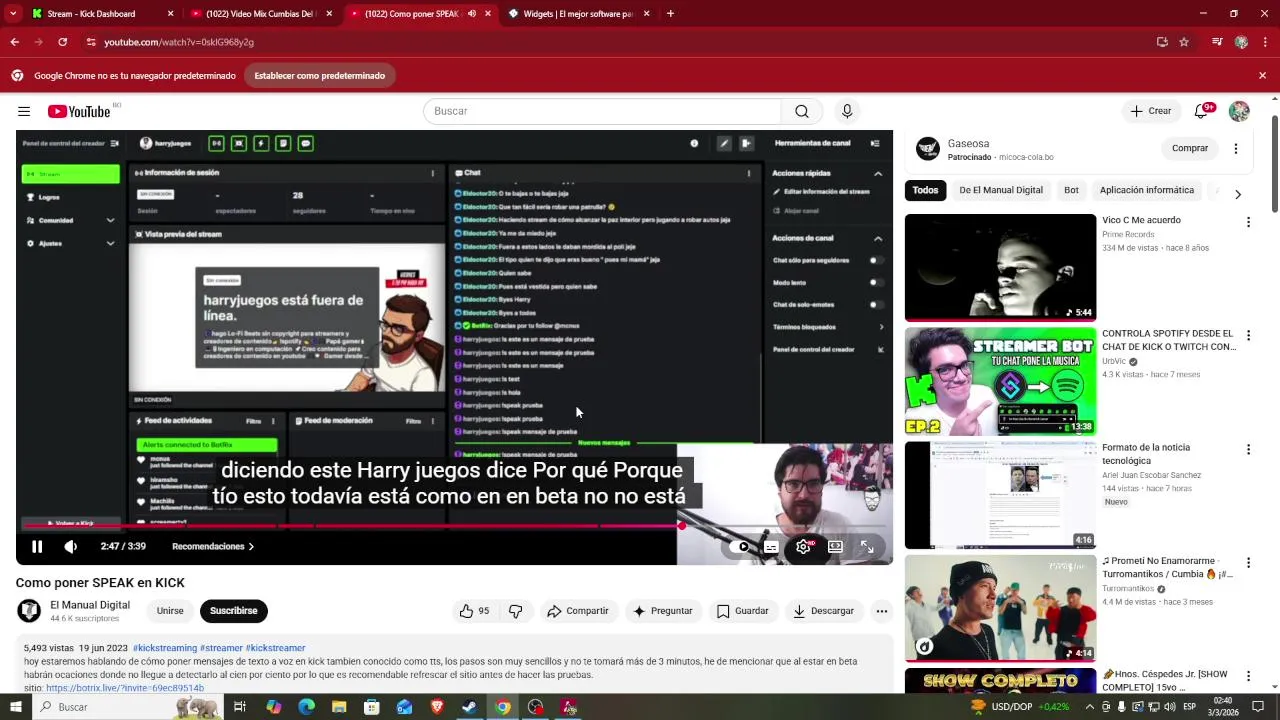Open video player settings gear

[803, 547]
